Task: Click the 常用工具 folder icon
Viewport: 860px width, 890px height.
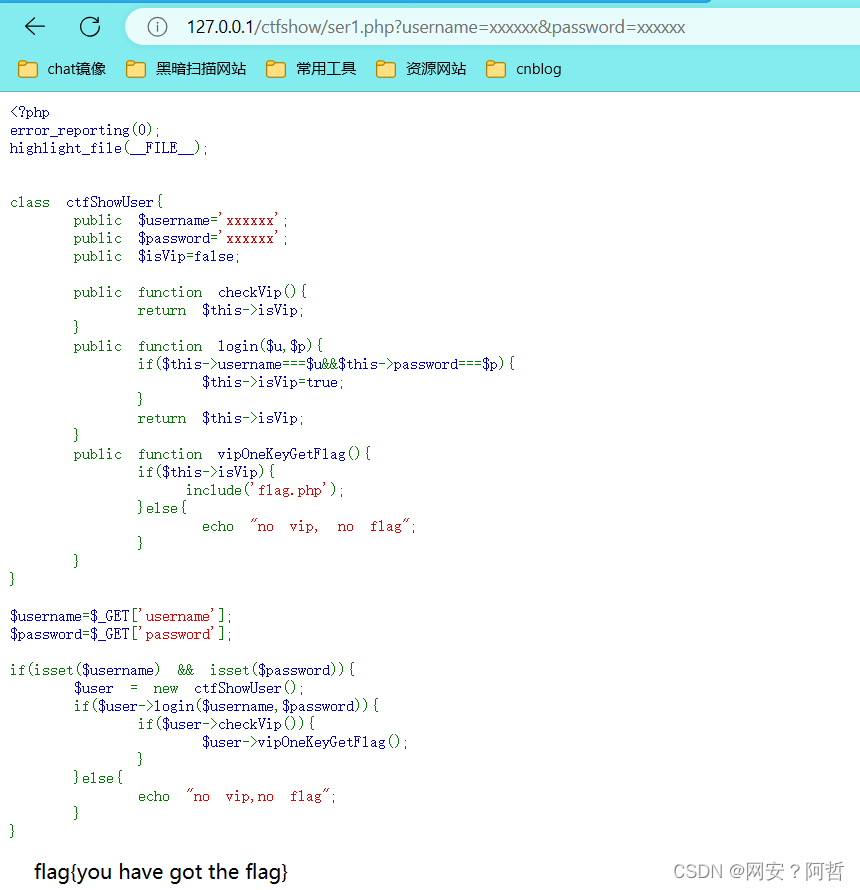Action: [x=278, y=69]
